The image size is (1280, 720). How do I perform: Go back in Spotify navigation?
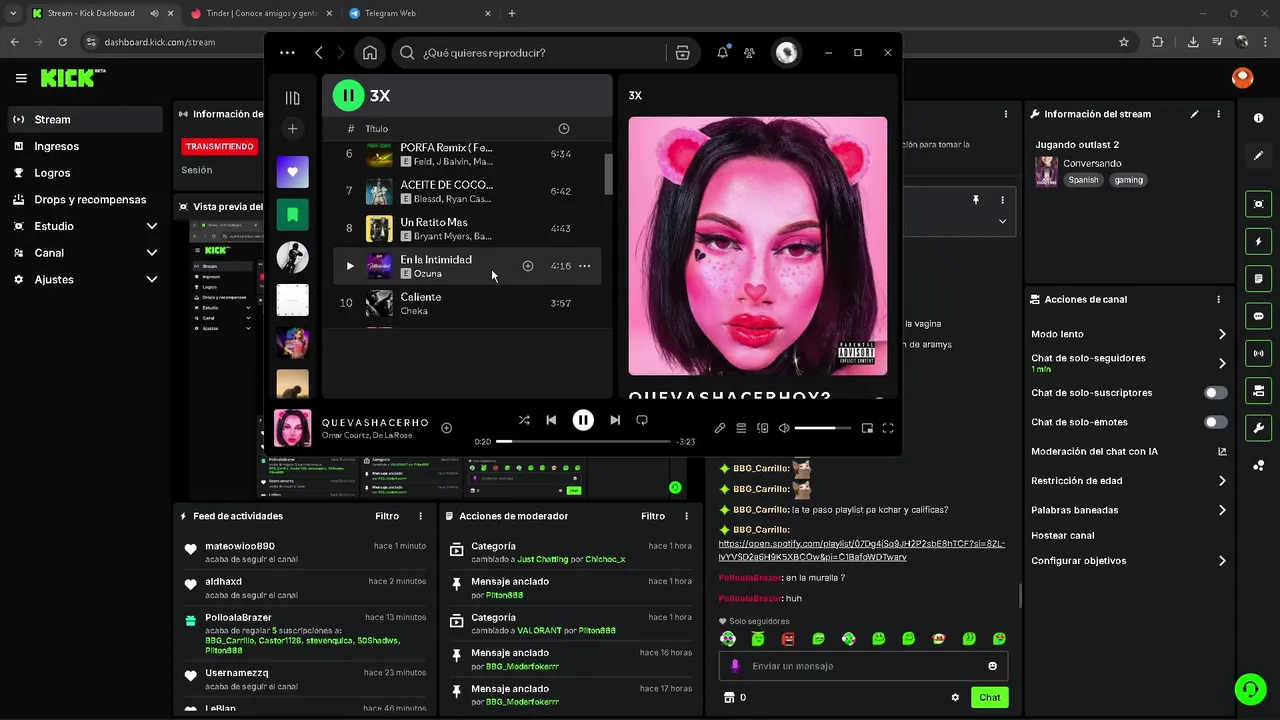click(319, 53)
